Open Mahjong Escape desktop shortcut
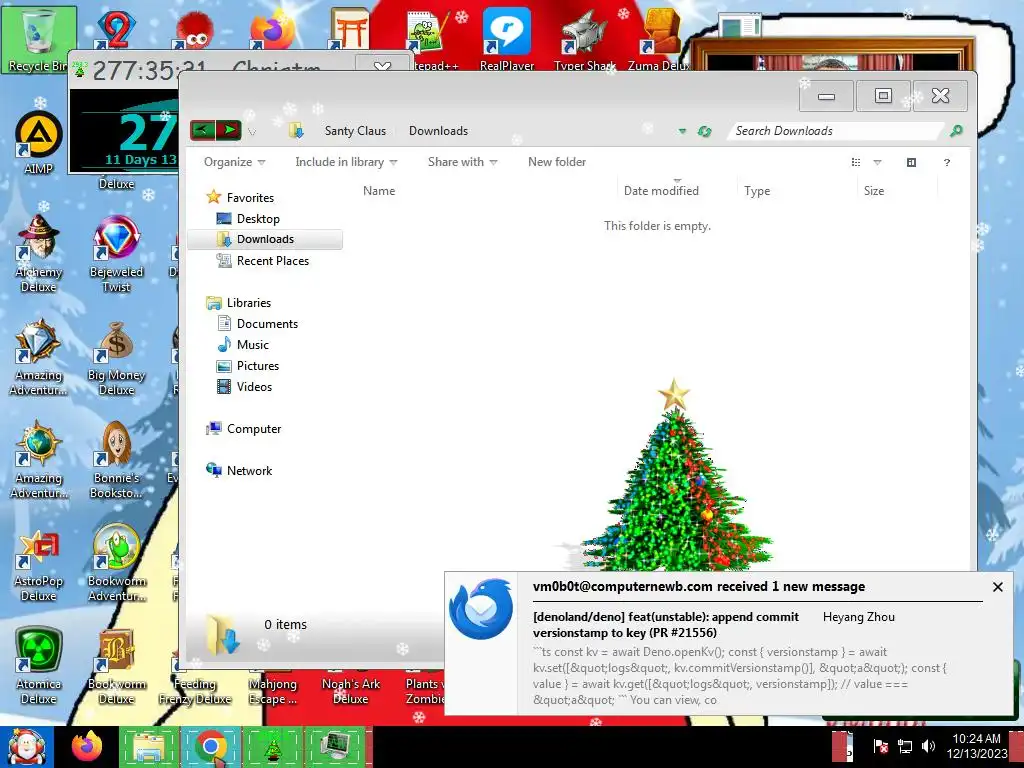This screenshot has width=1024, height=768. coord(273,691)
